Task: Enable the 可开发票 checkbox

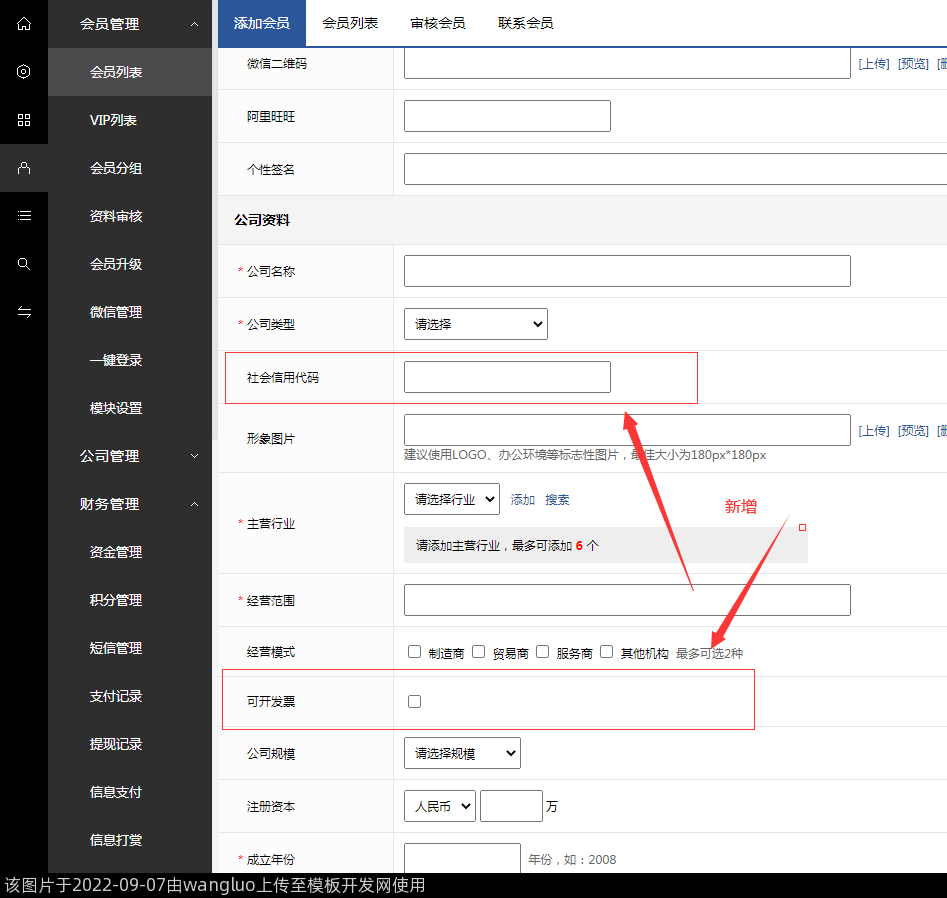Action: pos(415,702)
